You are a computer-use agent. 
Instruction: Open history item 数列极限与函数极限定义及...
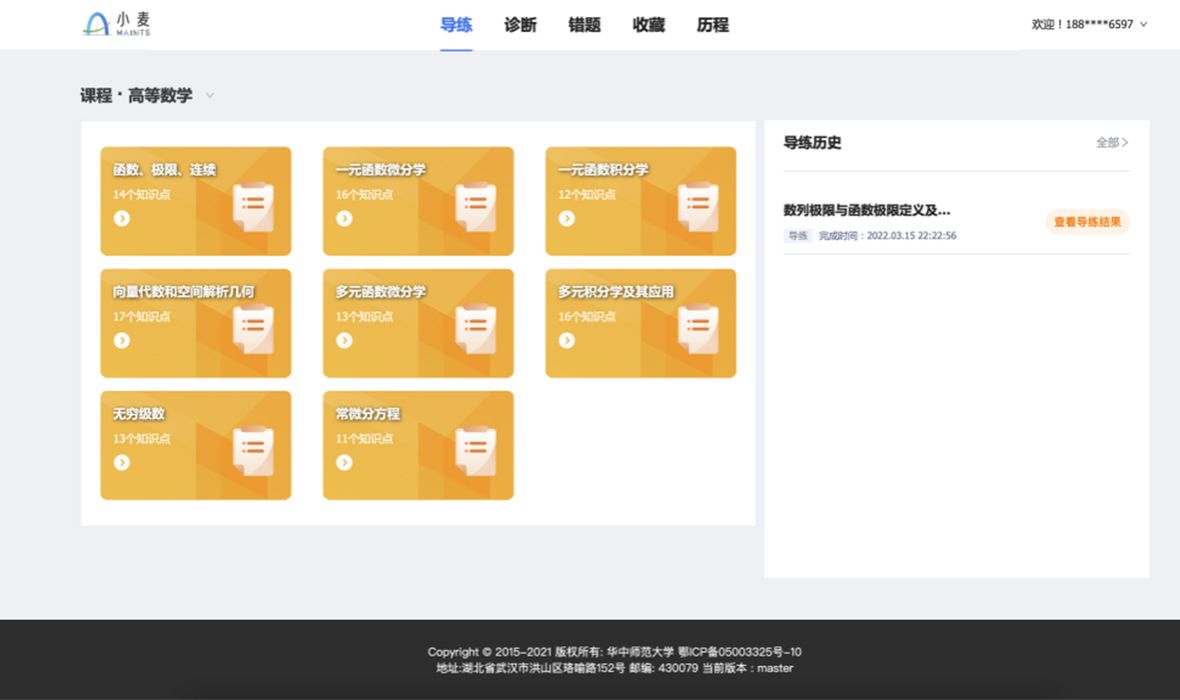tap(866, 210)
